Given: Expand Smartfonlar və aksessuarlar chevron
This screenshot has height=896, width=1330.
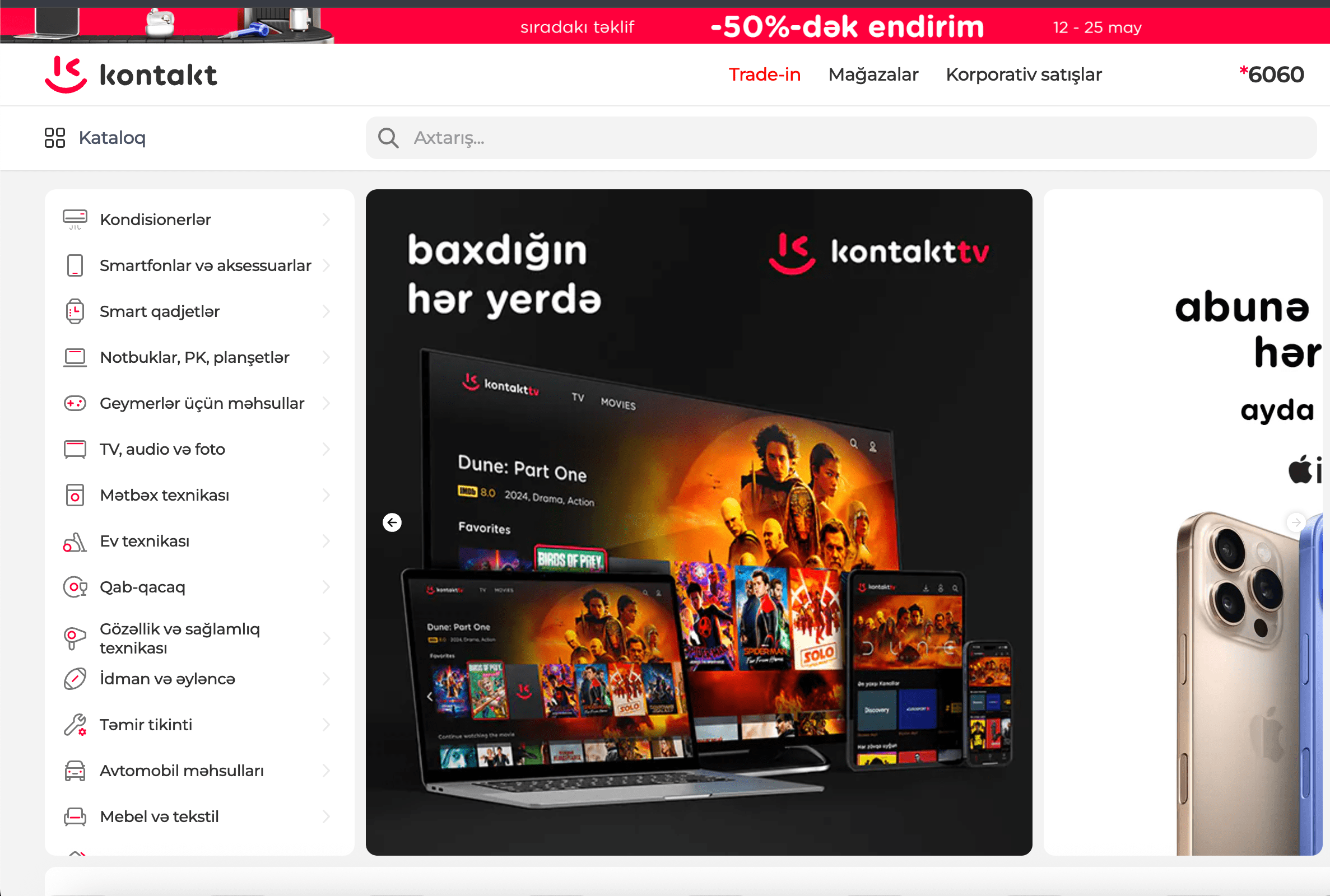Looking at the screenshot, I should pos(327,265).
